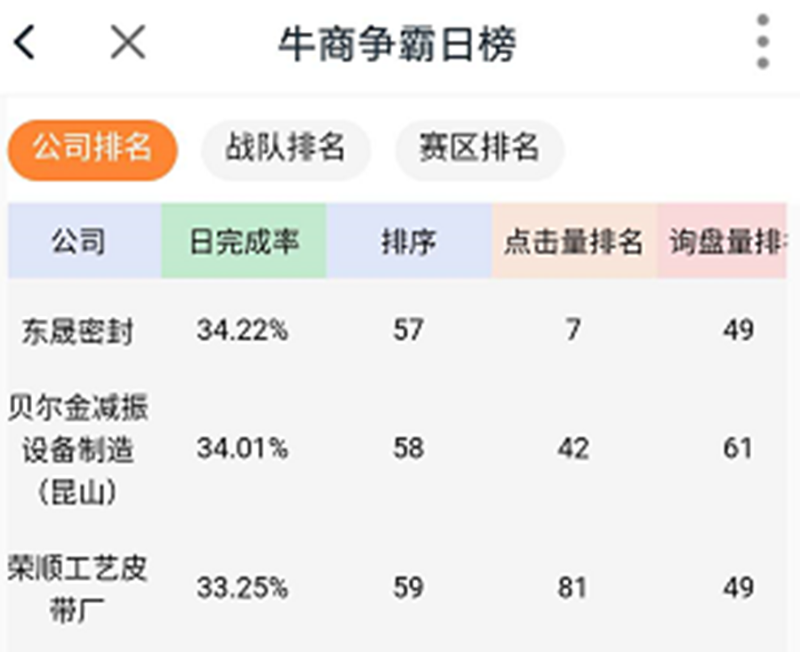
Task: Click 东晟密封's click-volume rank of 7
Action: pos(572,329)
